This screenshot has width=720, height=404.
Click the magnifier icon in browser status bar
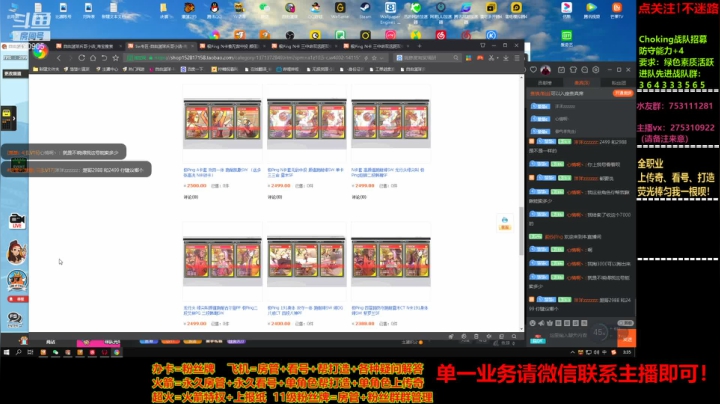click(x=514, y=337)
